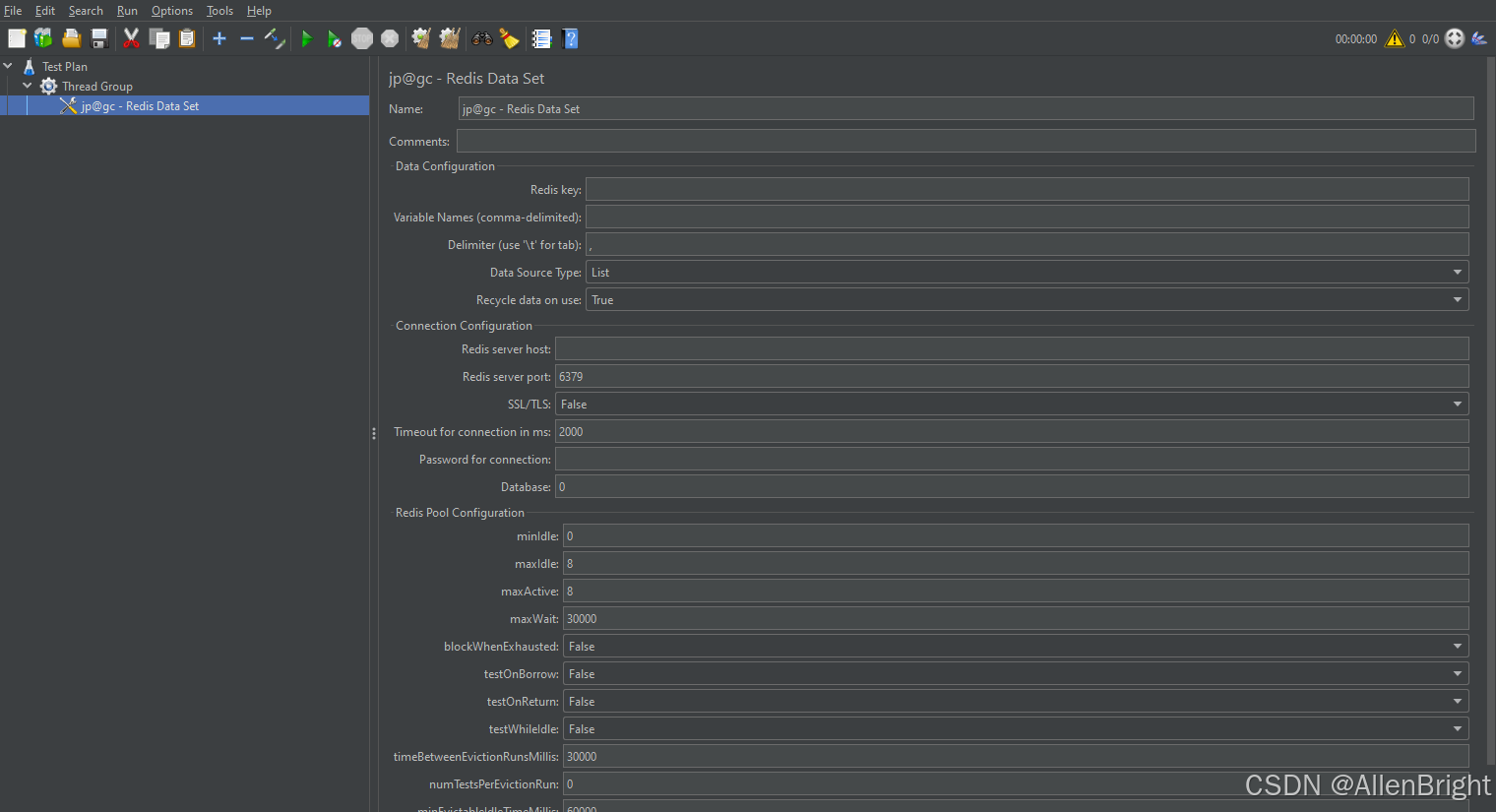Open the testOnReturn dropdown
The width and height of the screenshot is (1496, 812).
click(x=1016, y=702)
